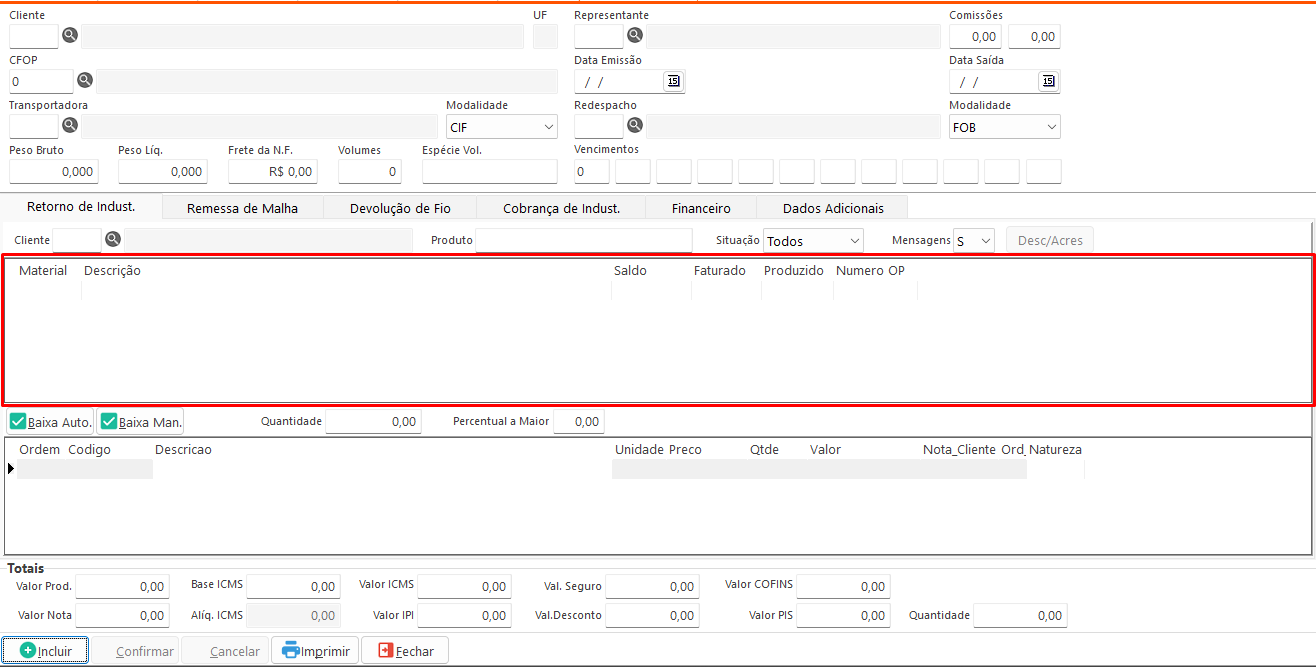
Task: Open the Representante lookup magnifier icon
Action: pos(635,36)
